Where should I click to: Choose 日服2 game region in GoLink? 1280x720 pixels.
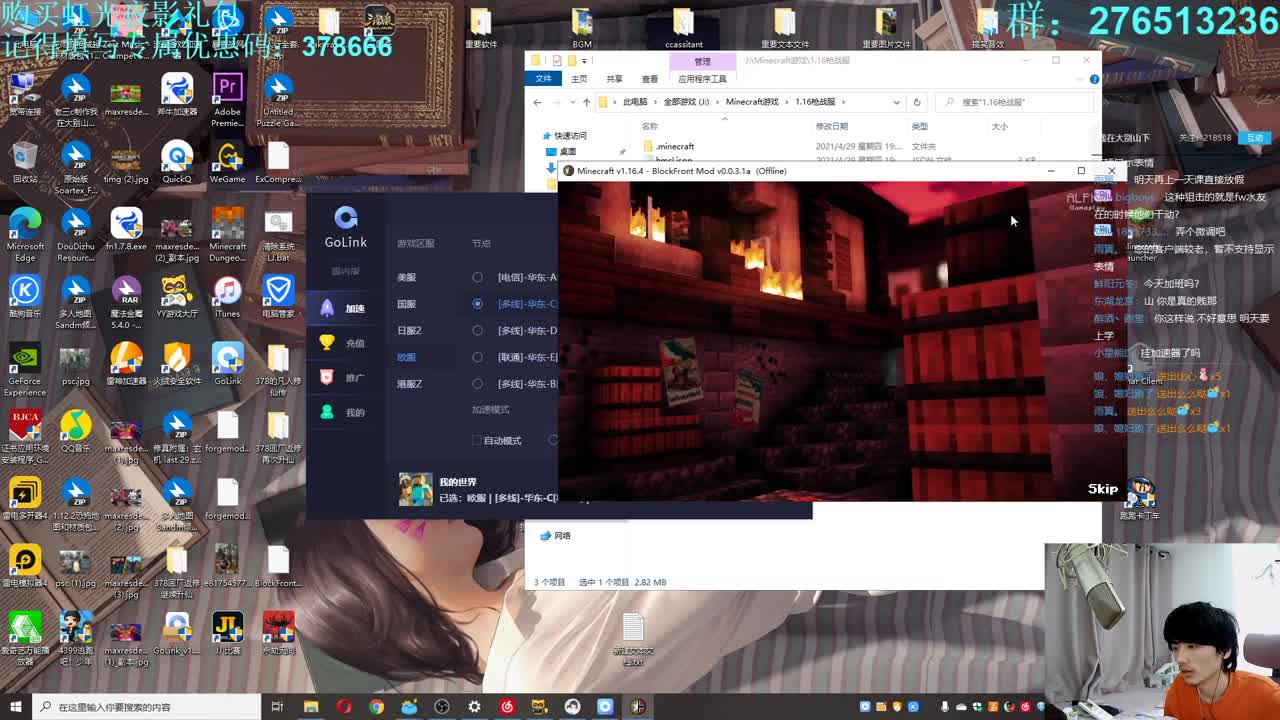pyautogui.click(x=409, y=330)
